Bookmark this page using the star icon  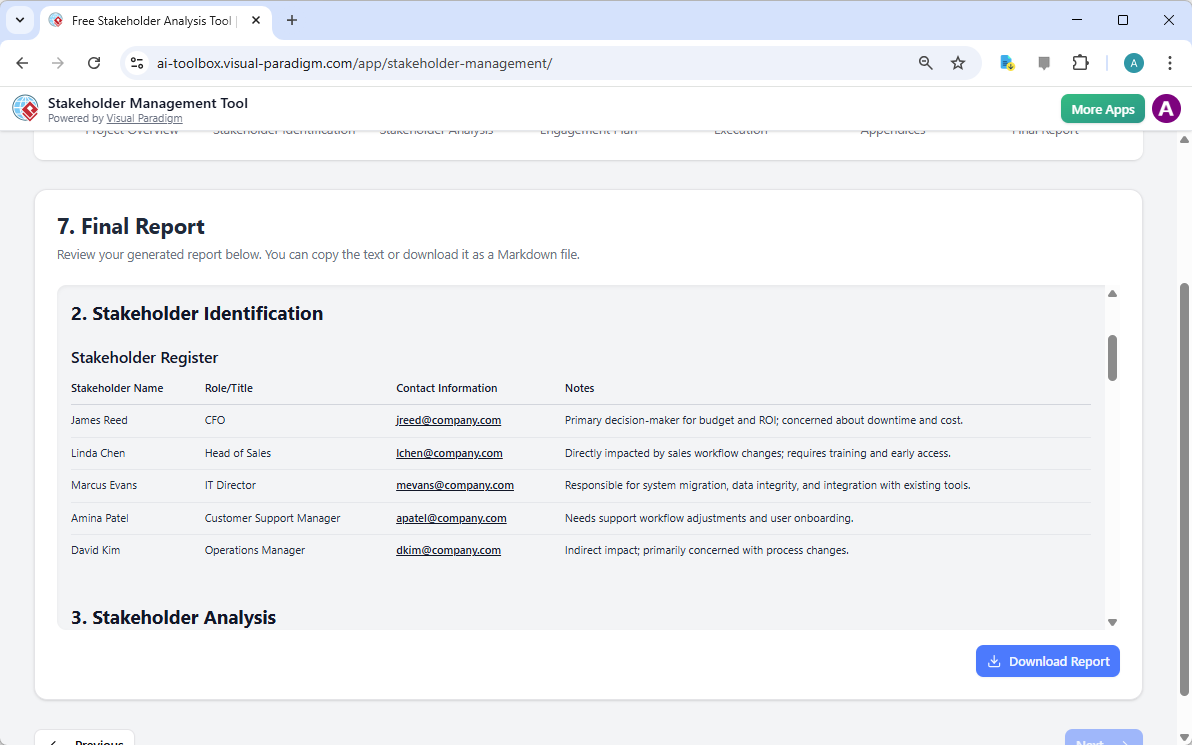click(958, 62)
